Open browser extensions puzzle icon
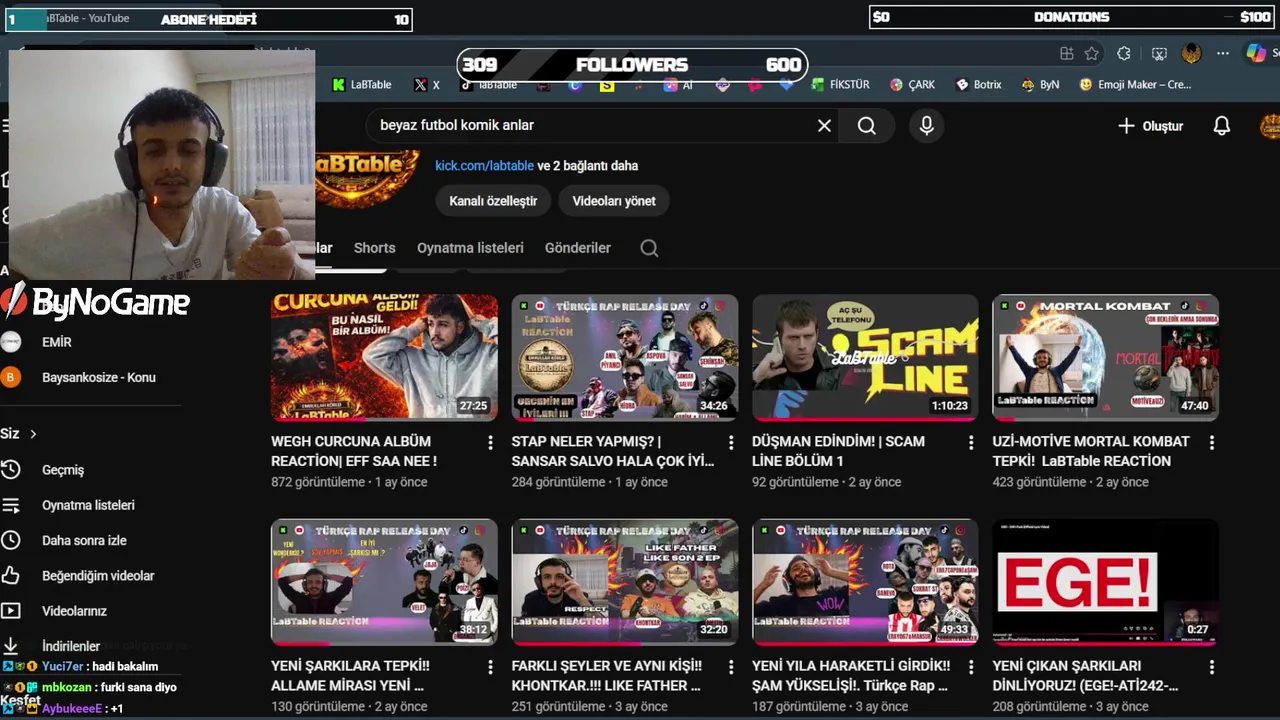The width and height of the screenshot is (1280, 720). point(1124,53)
